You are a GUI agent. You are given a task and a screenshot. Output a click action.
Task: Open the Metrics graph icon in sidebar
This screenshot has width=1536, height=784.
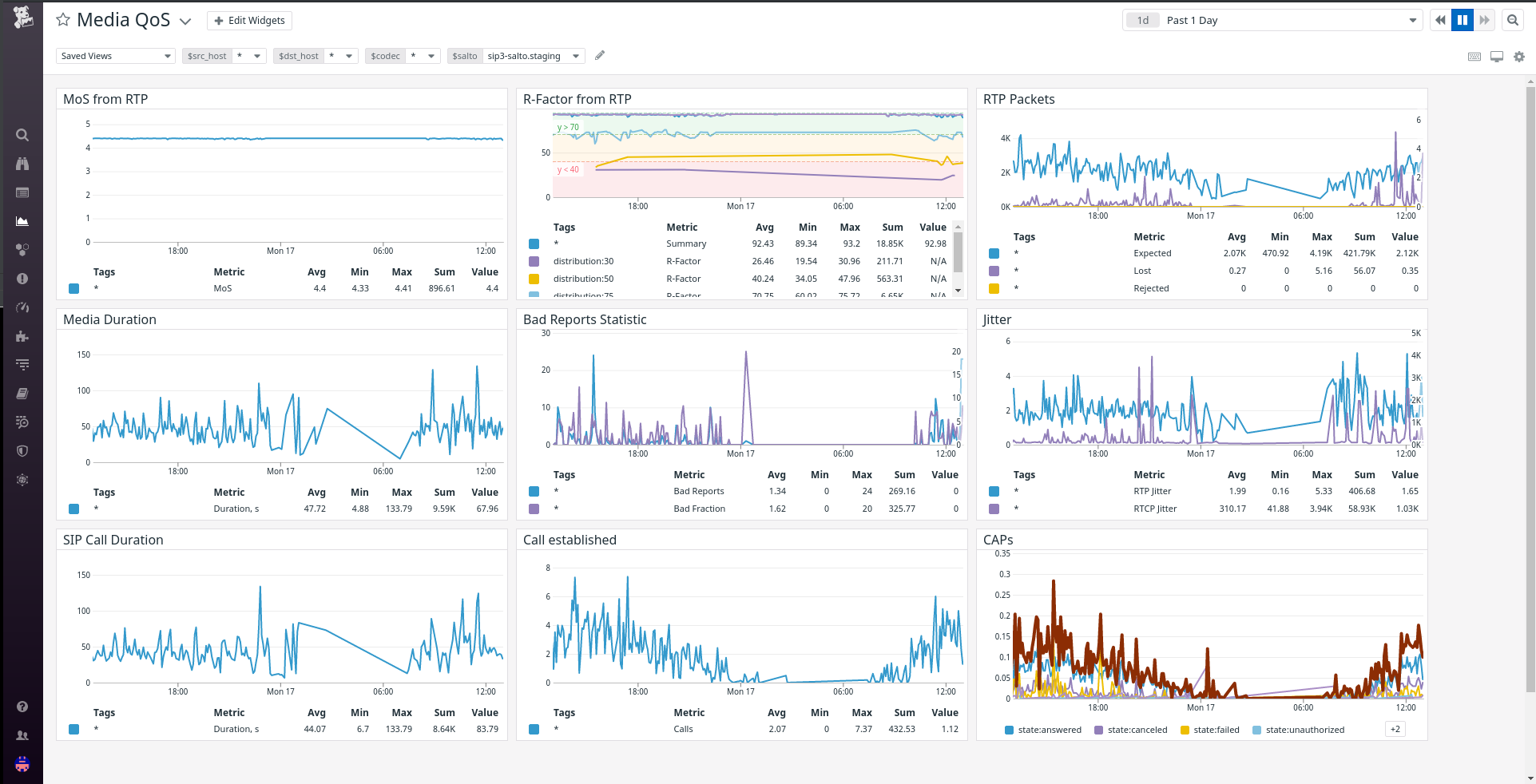pos(22,221)
